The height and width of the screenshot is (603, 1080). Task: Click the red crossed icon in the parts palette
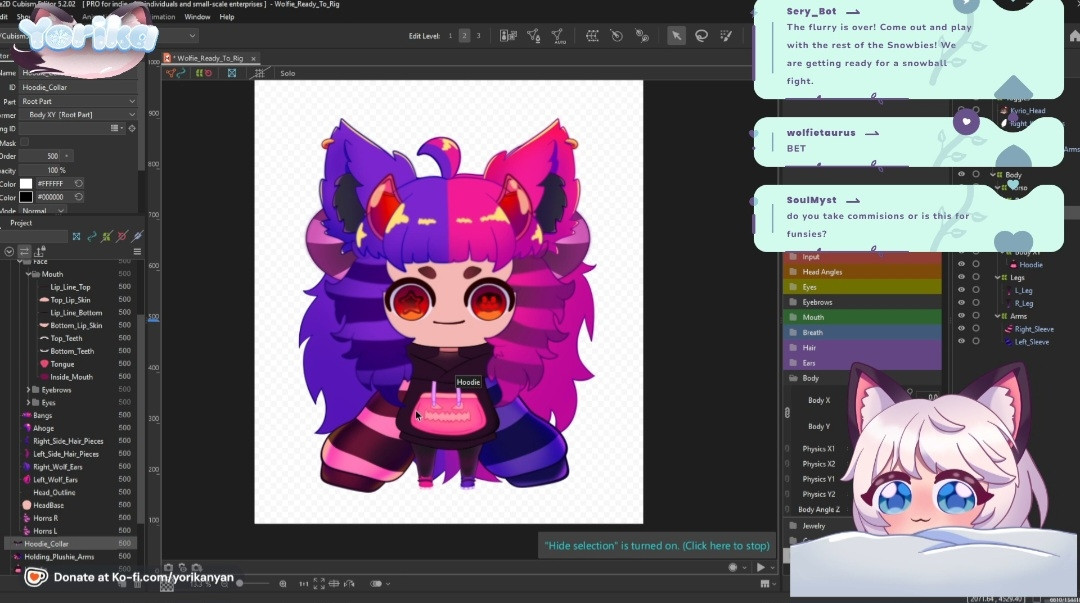coord(122,236)
